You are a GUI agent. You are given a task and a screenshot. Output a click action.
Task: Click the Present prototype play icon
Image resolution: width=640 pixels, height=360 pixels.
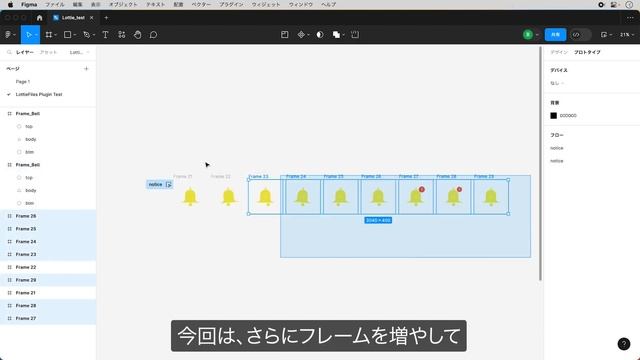coord(604,35)
